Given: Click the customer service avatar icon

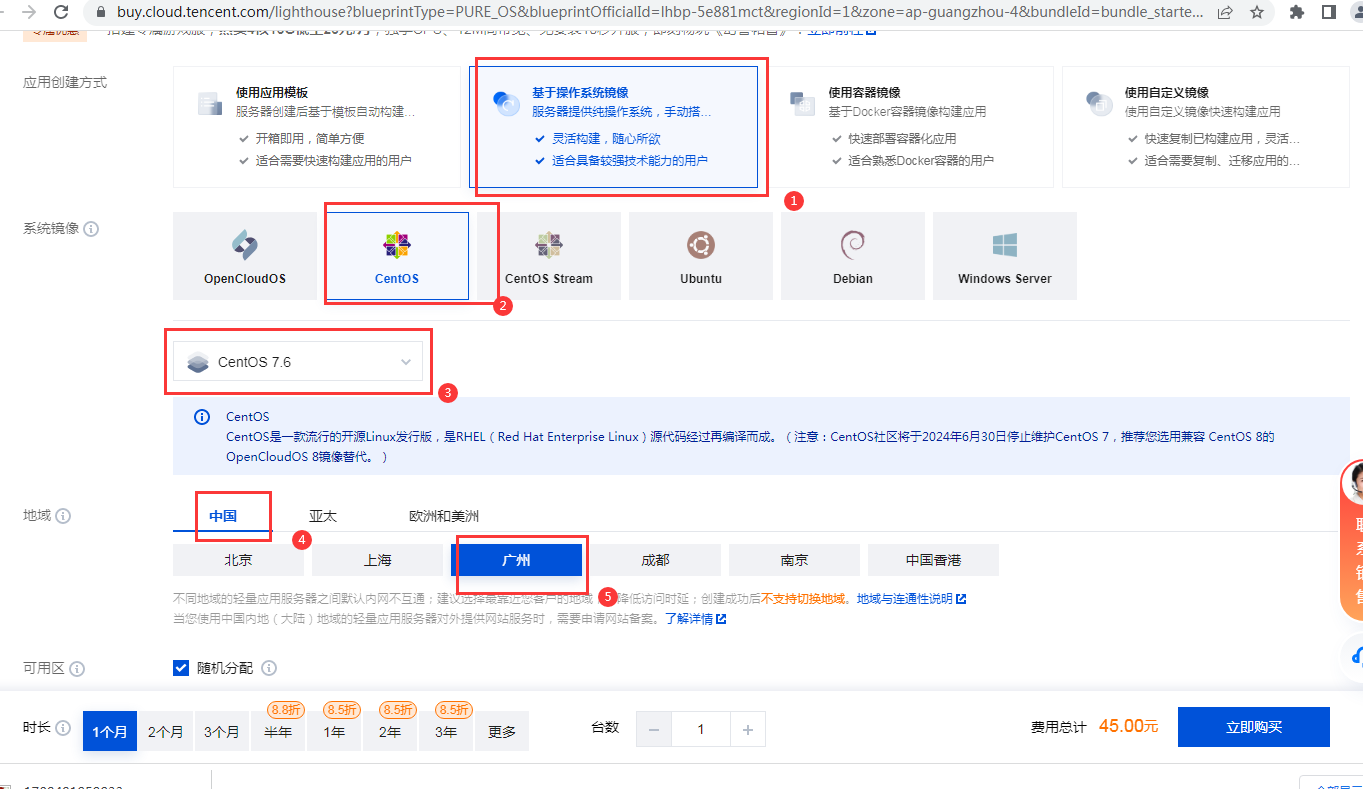Looking at the screenshot, I should coord(1355,484).
